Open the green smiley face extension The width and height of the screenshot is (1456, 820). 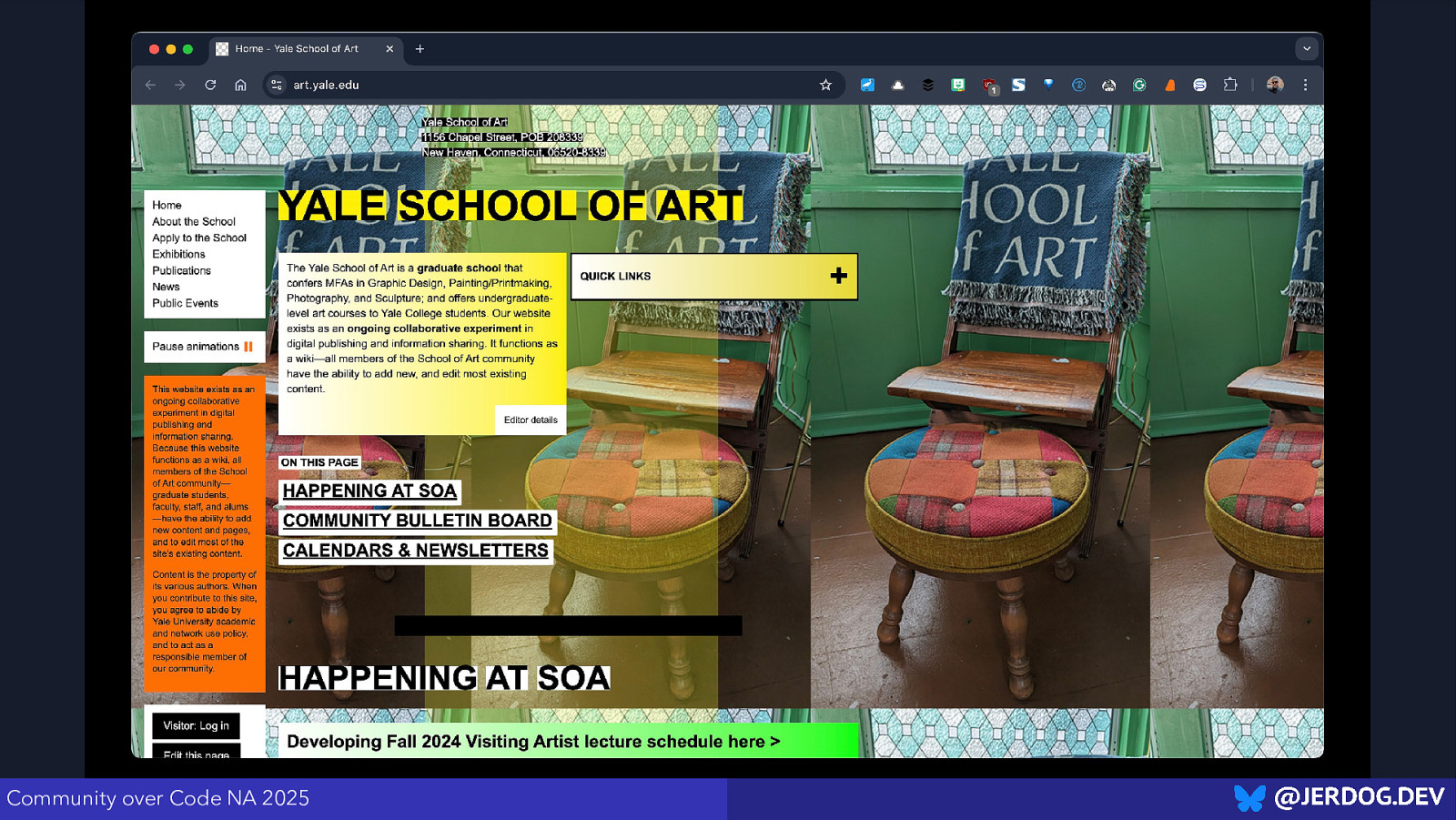[958, 85]
